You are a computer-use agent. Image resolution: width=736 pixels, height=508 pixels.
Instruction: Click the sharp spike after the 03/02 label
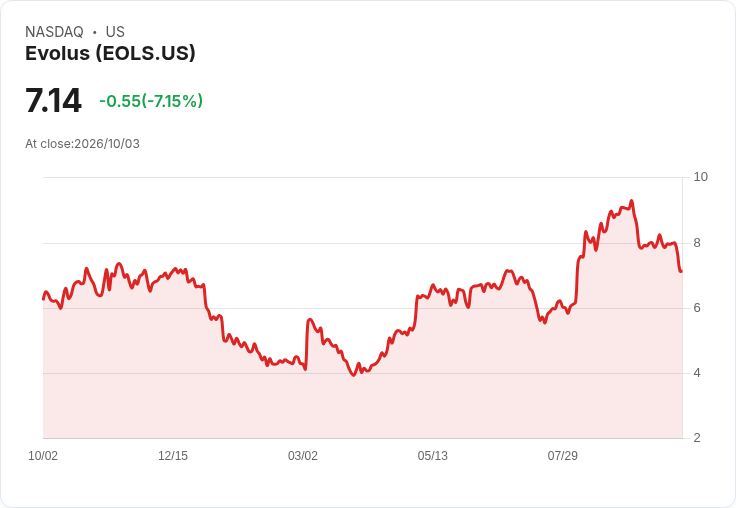click(310, 319)
